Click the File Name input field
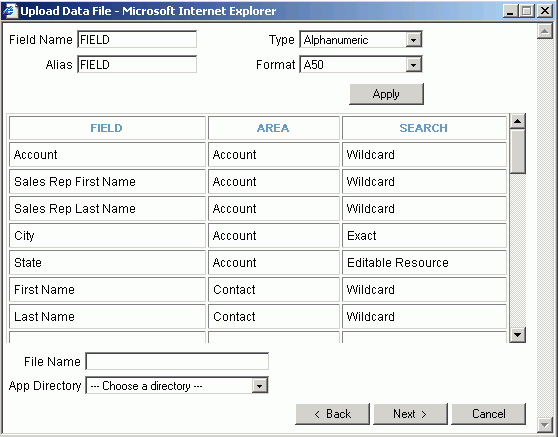This screenshot has width=558, height=437. (x=177, y=362)
